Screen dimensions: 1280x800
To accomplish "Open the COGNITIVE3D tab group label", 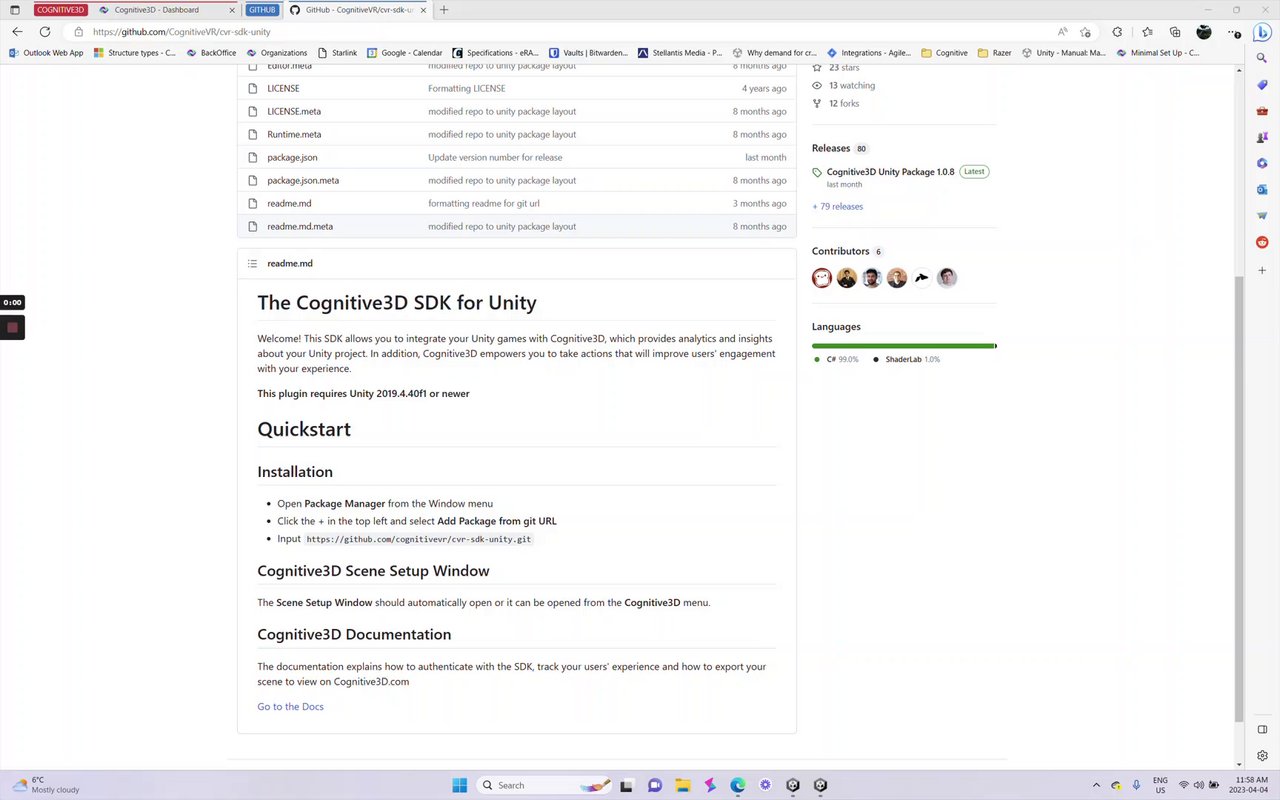I will coord(60,10).
